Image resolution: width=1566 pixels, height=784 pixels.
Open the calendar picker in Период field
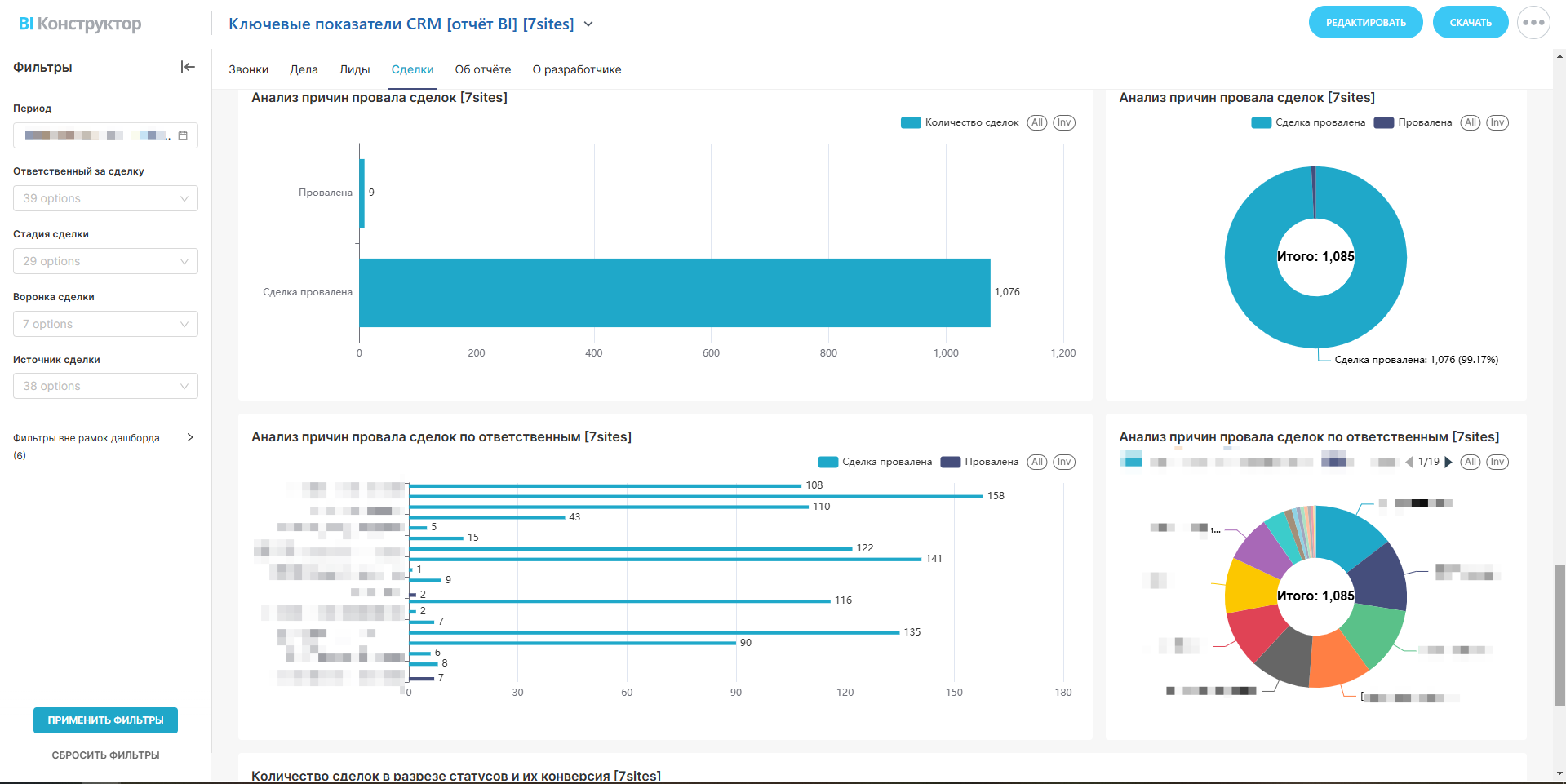pos(183,135)
